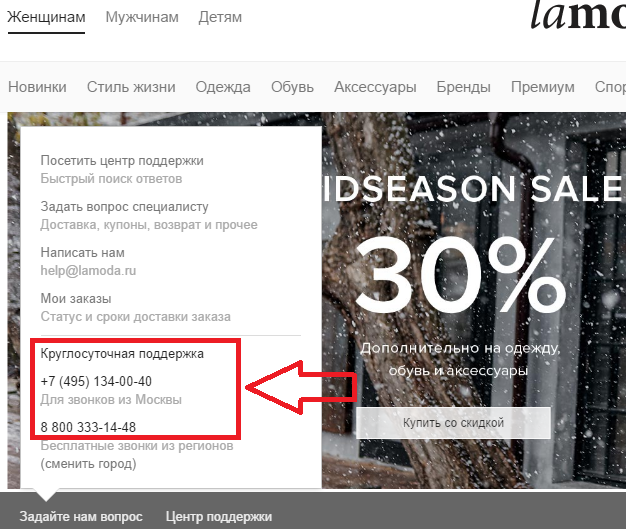Viewport: 626px width, 529px height.
Task: Open the Одежда category
Action: pos(223,87)
